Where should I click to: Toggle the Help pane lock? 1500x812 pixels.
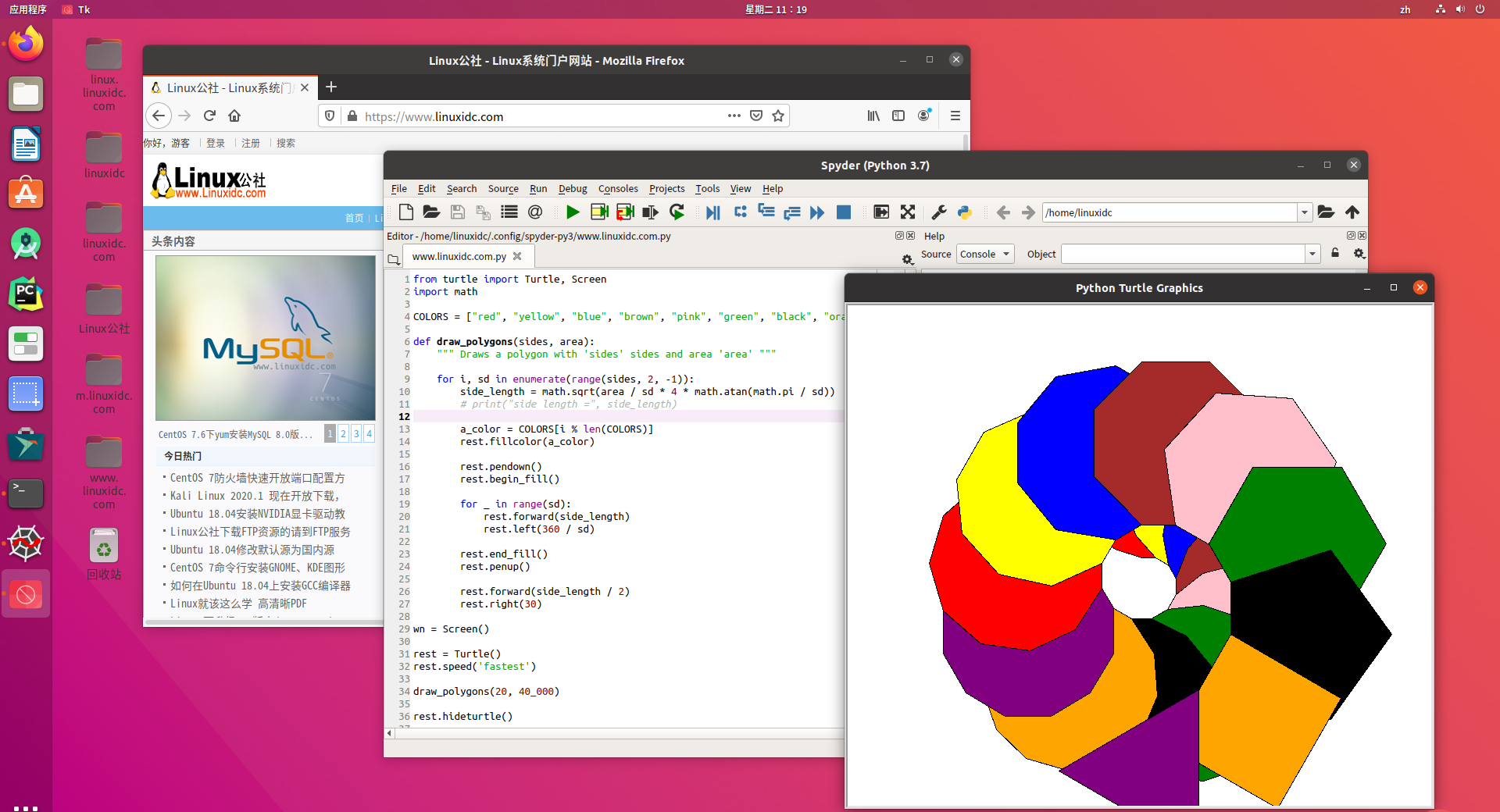coord(1335,253)
